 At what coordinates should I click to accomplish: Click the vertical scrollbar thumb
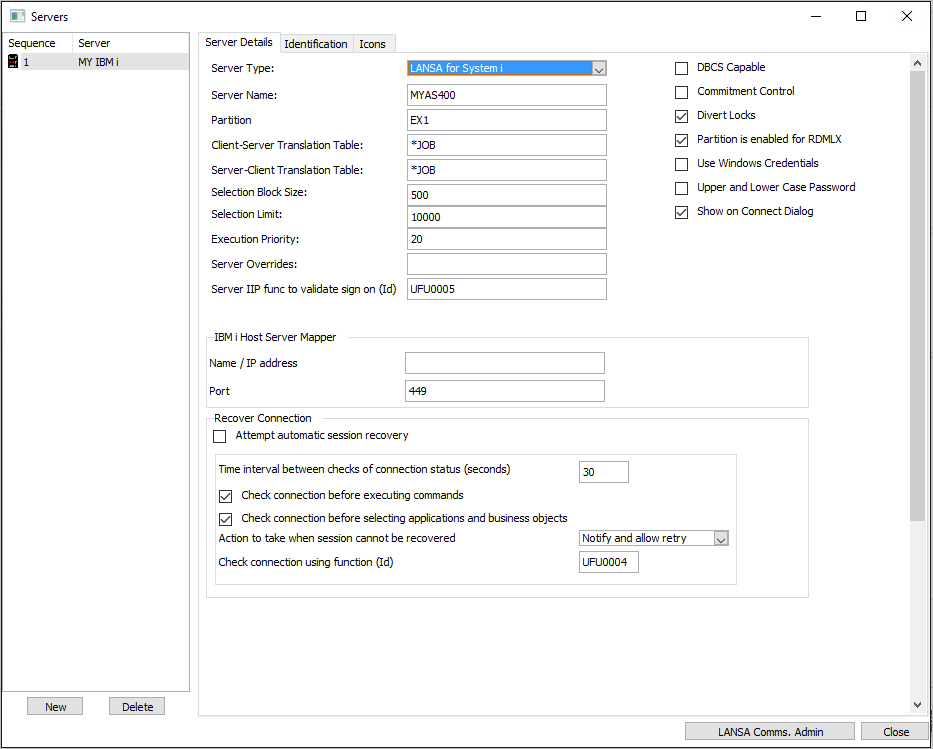tap(917, 290)
